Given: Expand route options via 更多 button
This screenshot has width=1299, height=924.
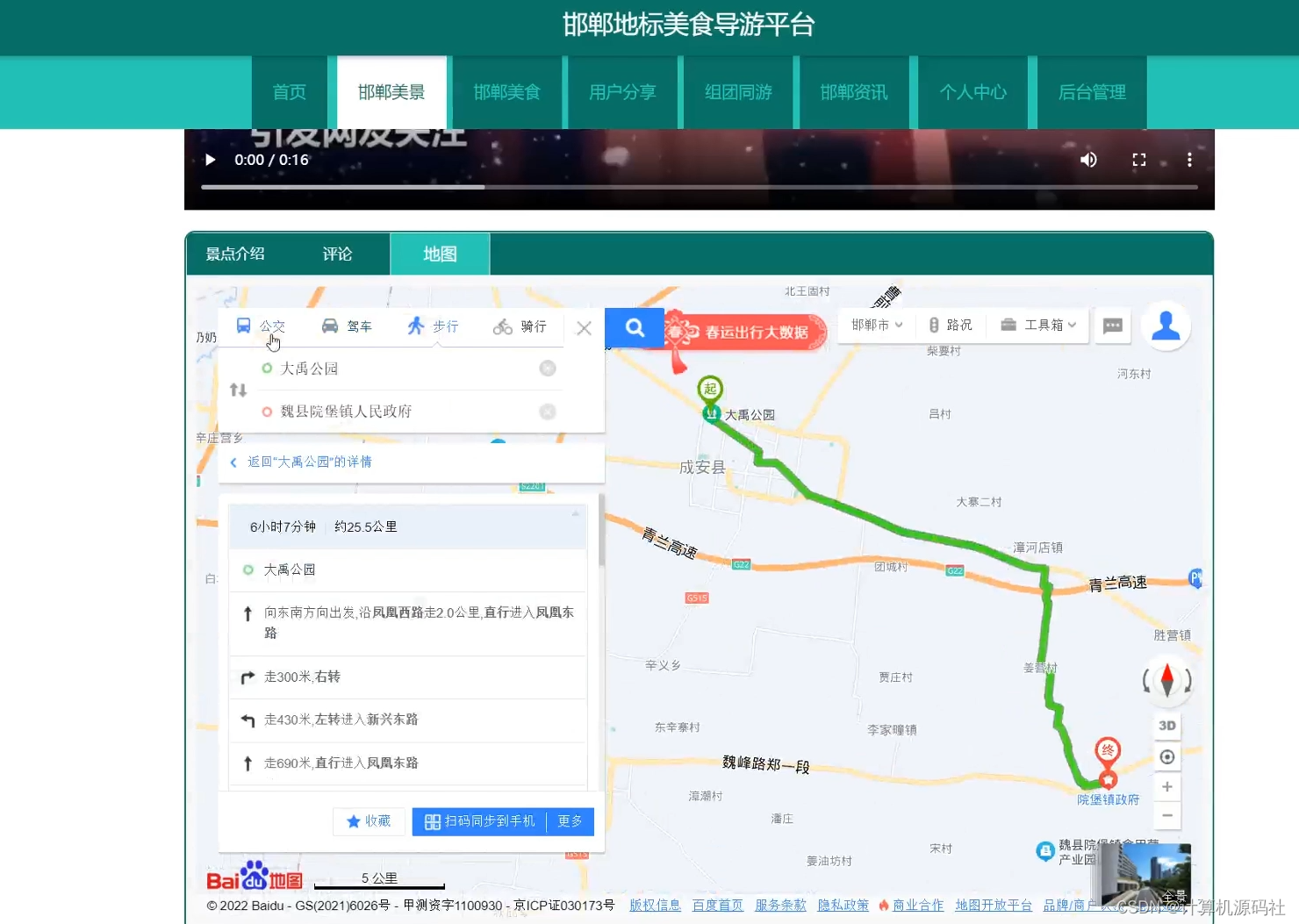Looking at the screenshot, I should (570, 820).
